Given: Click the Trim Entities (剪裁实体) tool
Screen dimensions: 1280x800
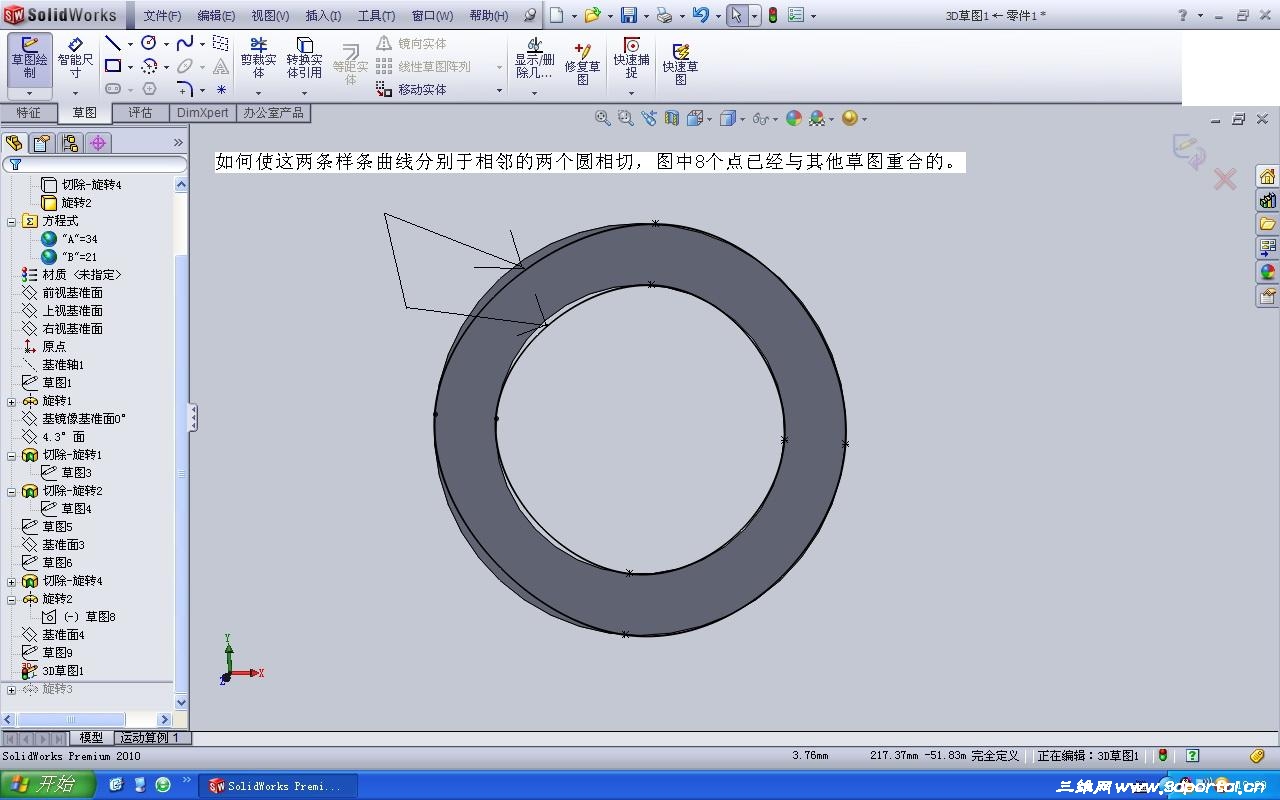Looking at the screenshot, I should click(x=258, y=59).
